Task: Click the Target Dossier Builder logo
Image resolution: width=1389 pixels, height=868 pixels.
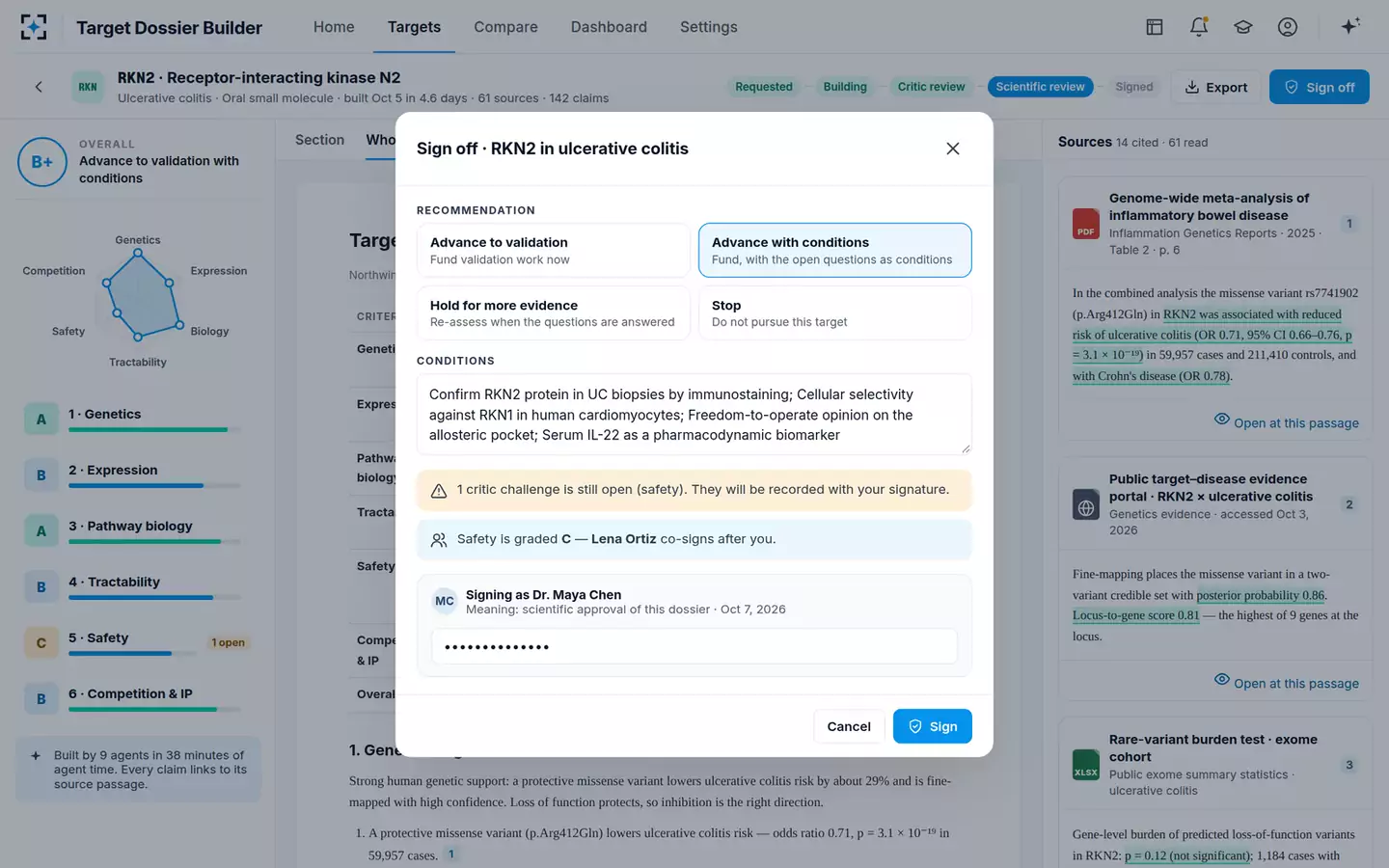Action: tap(34, 27)
